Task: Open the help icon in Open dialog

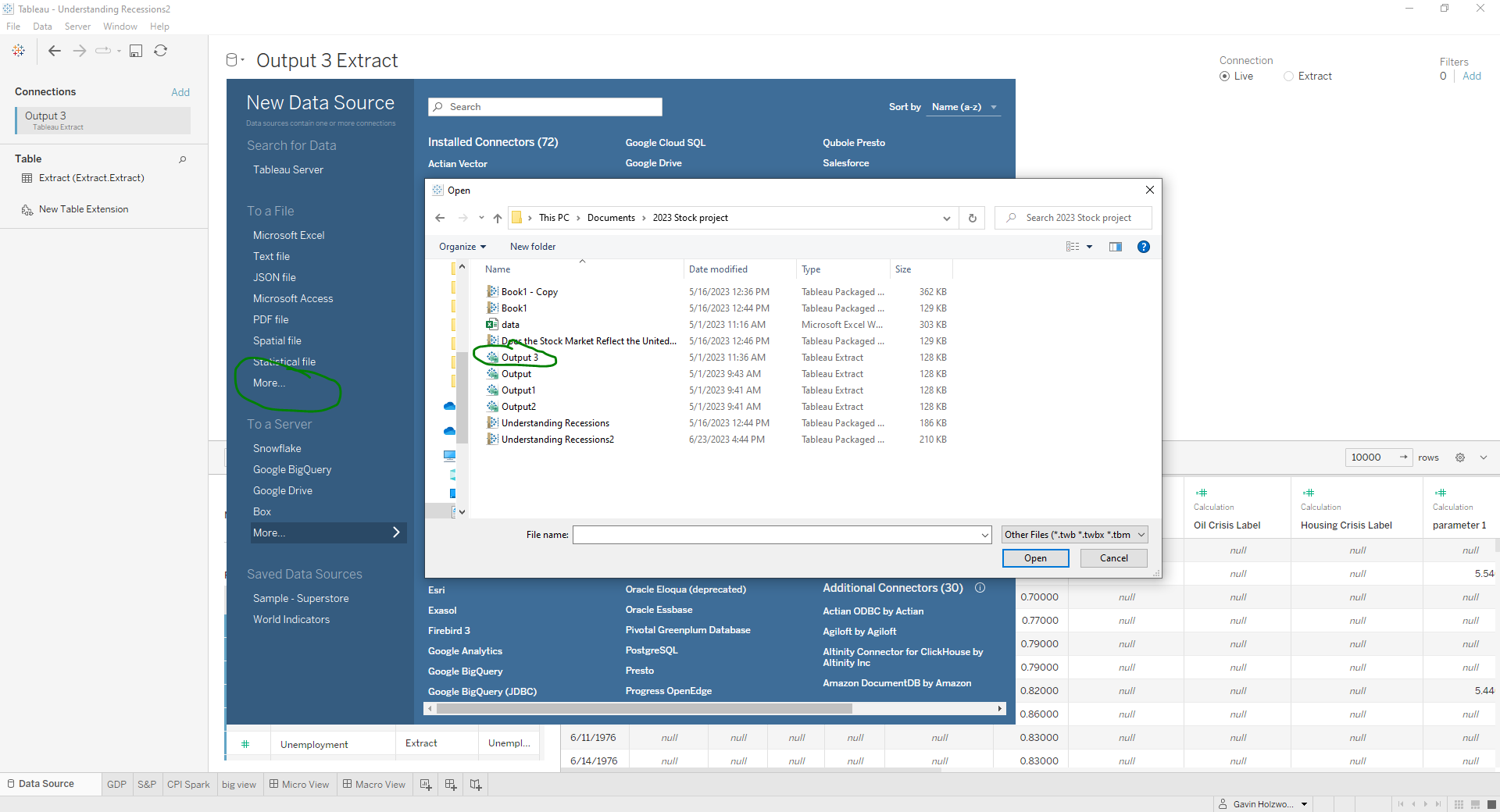Action: click(x=1144, y=247)
